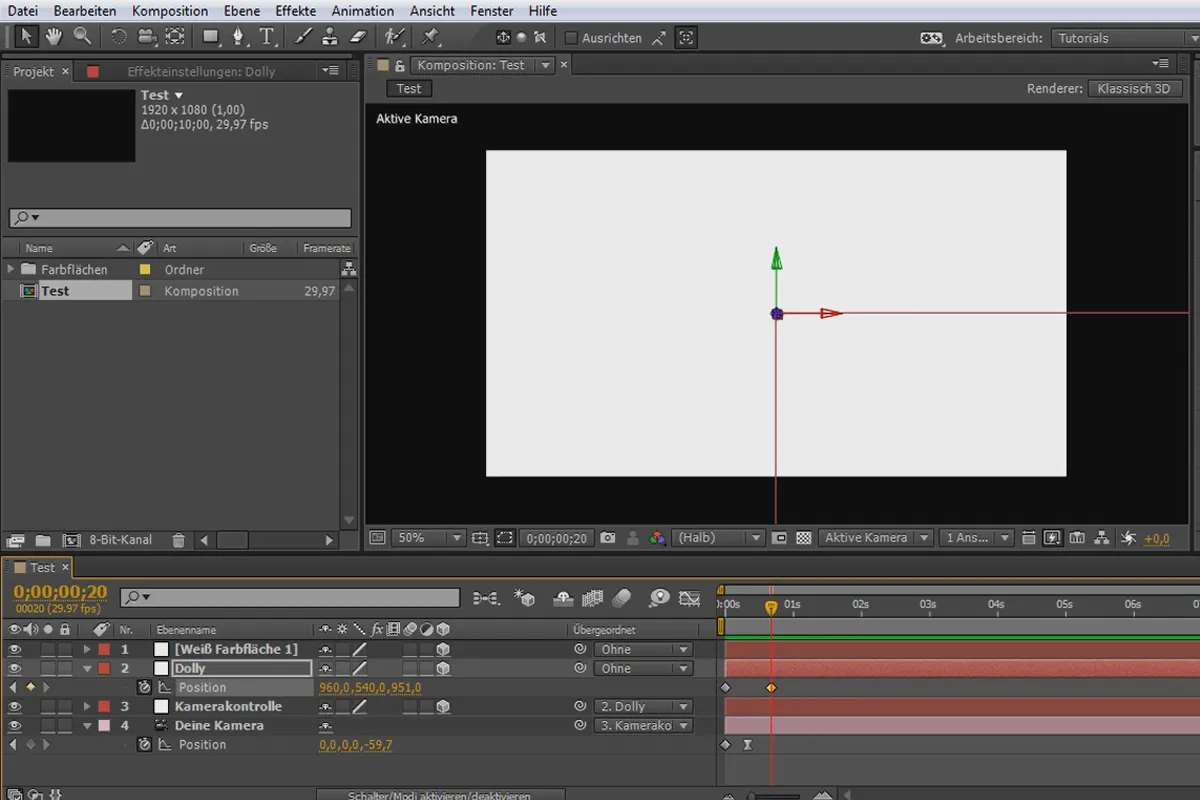The image size is (1200, 800).
Task: Select the Text tool
Action: [x=267, y=37]
